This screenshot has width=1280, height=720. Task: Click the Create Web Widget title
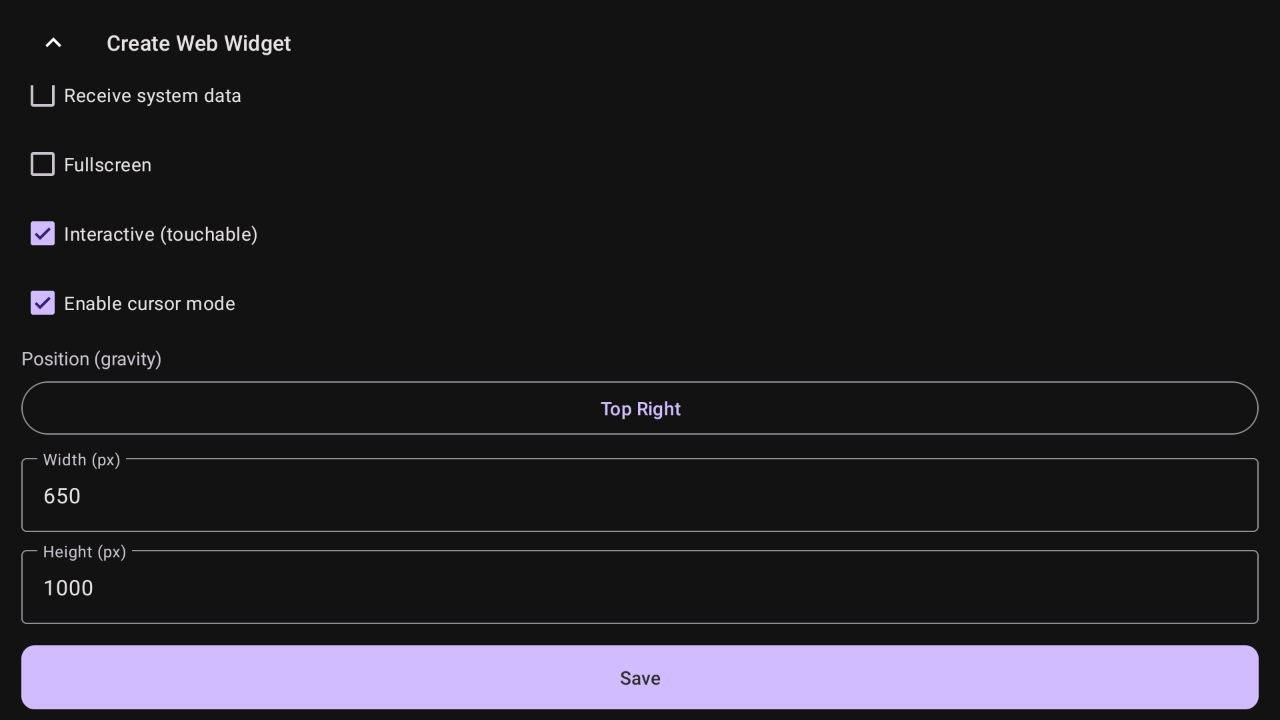(198, 44)
